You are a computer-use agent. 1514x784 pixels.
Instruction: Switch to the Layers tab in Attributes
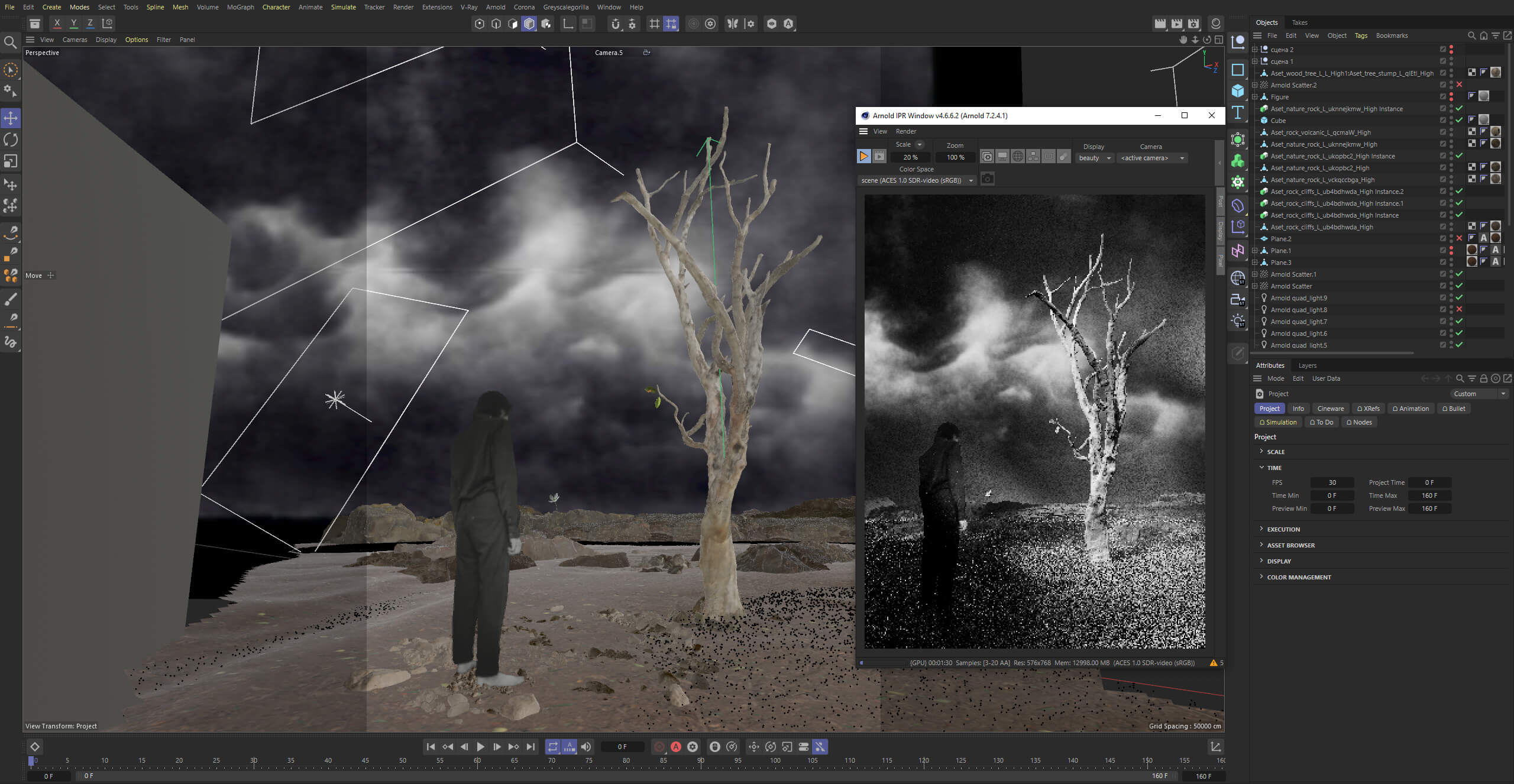(x=1307, y=365)
